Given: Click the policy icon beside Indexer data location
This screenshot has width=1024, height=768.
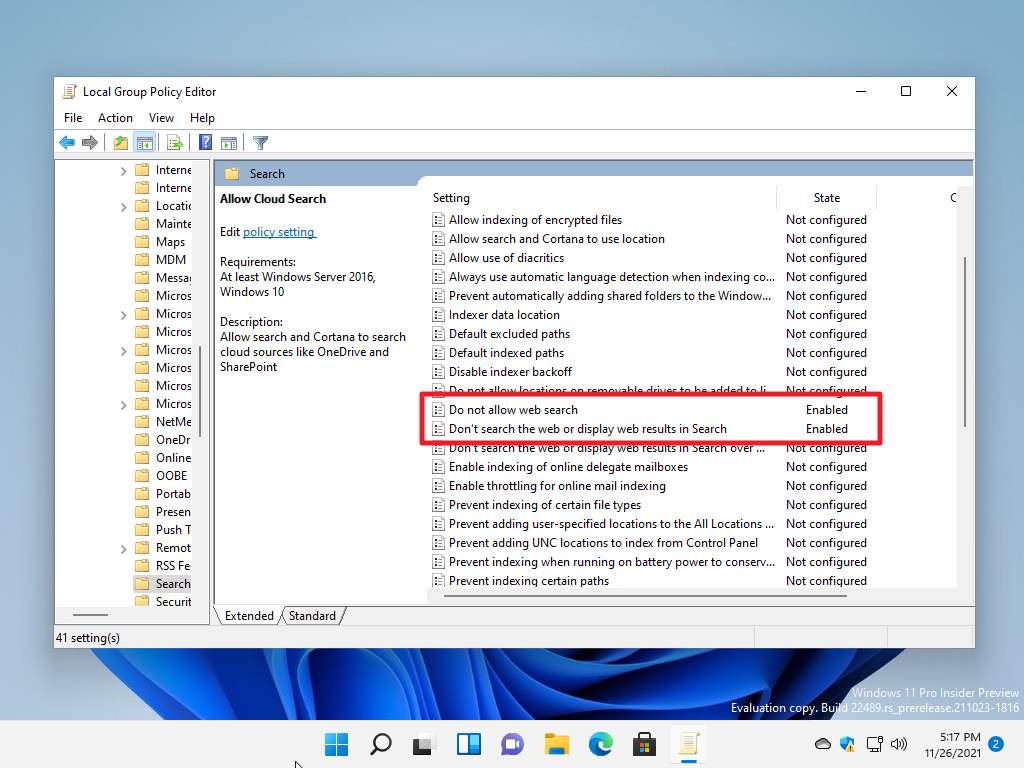Looking at the screenshot, I should tap(438, 315).
